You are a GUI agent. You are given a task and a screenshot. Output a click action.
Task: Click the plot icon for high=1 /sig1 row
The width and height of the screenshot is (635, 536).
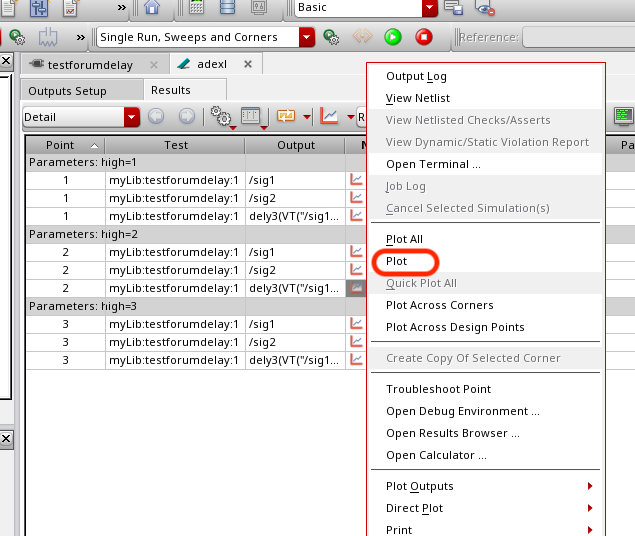point(355,180)
